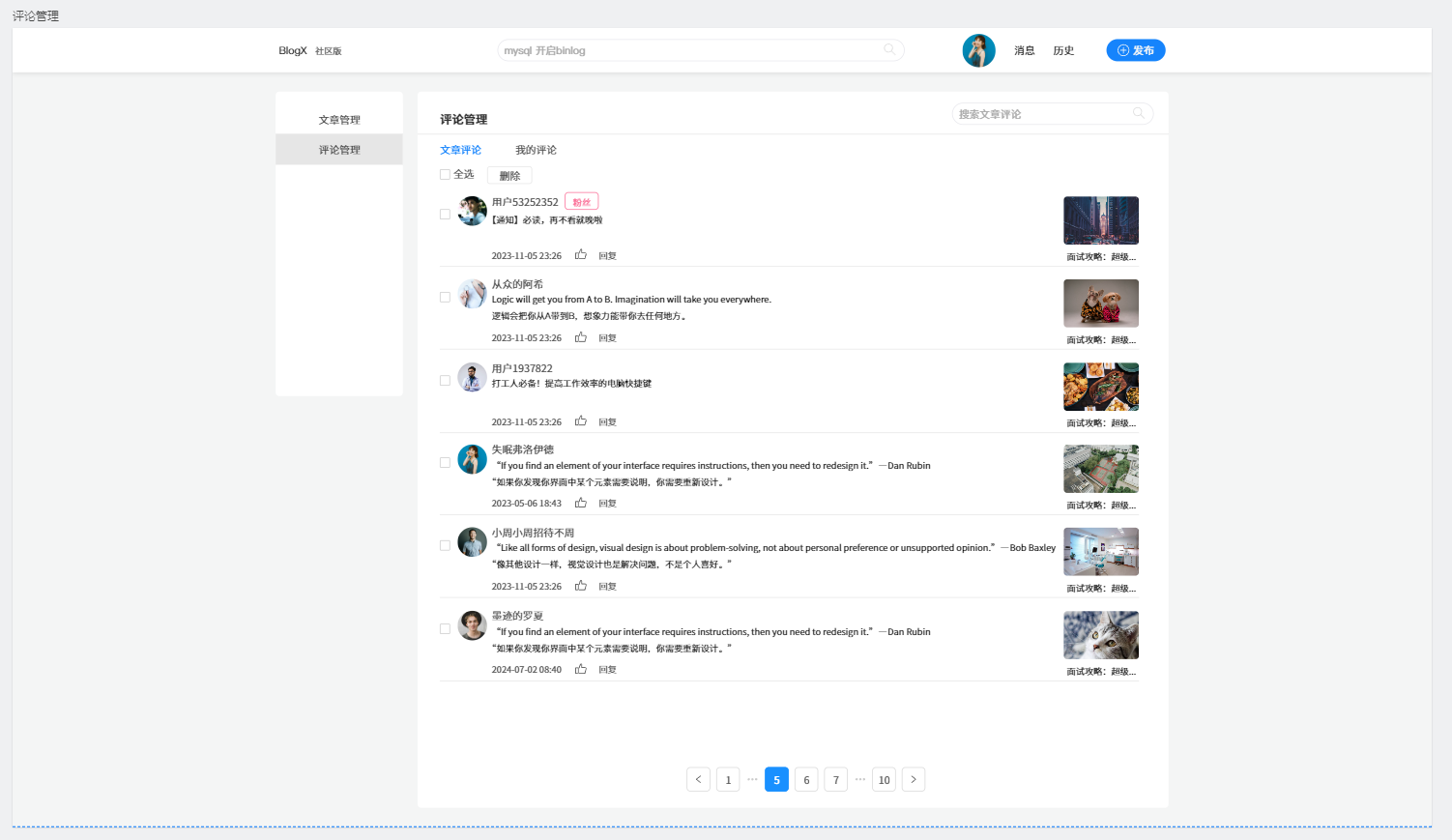Go to the next page with the right chevron
This screenshot has width=1452, height=840.
click(913, 779)
